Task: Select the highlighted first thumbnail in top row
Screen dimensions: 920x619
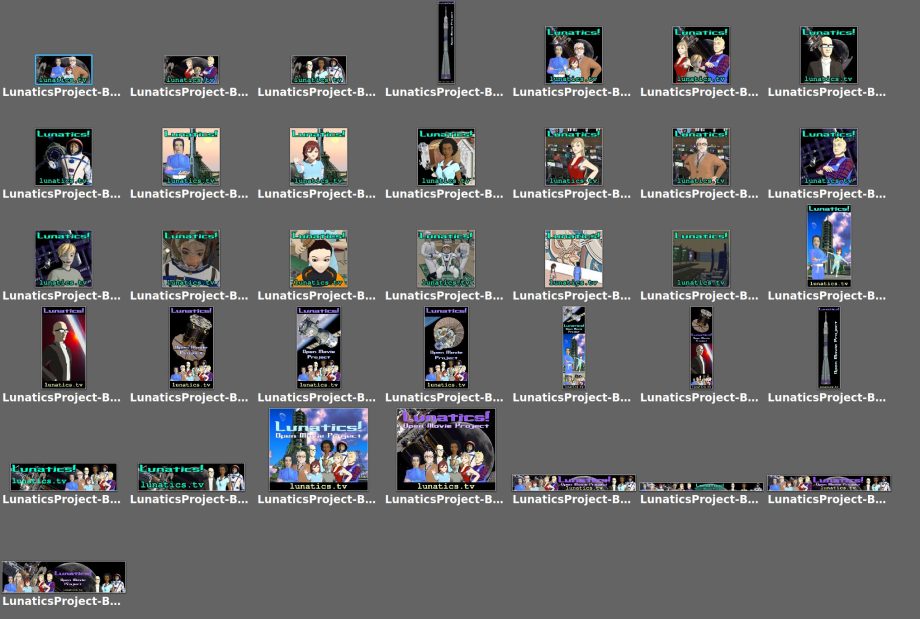Action: (x=63, y=69)
